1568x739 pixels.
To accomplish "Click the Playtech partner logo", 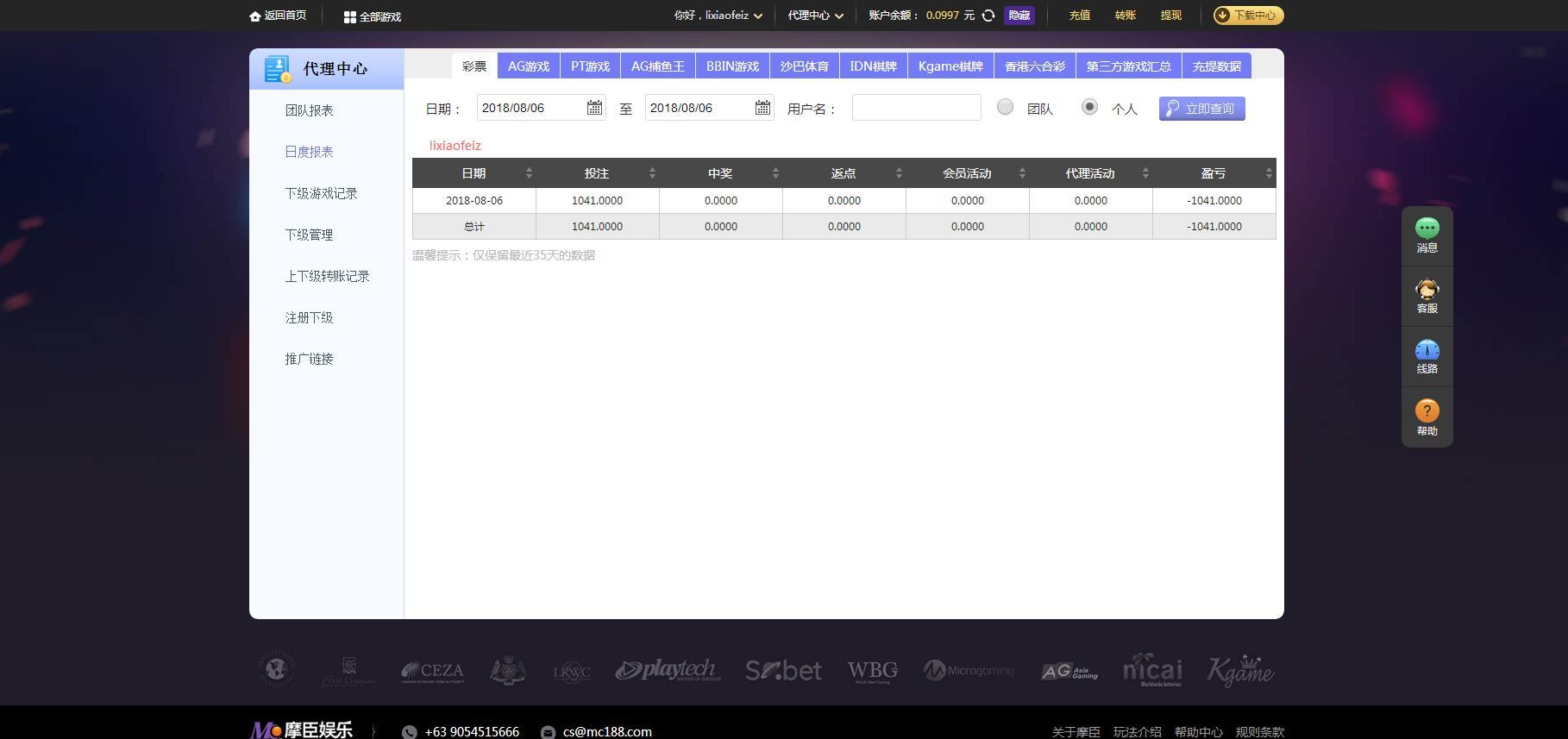I will [x=668, y=670].
